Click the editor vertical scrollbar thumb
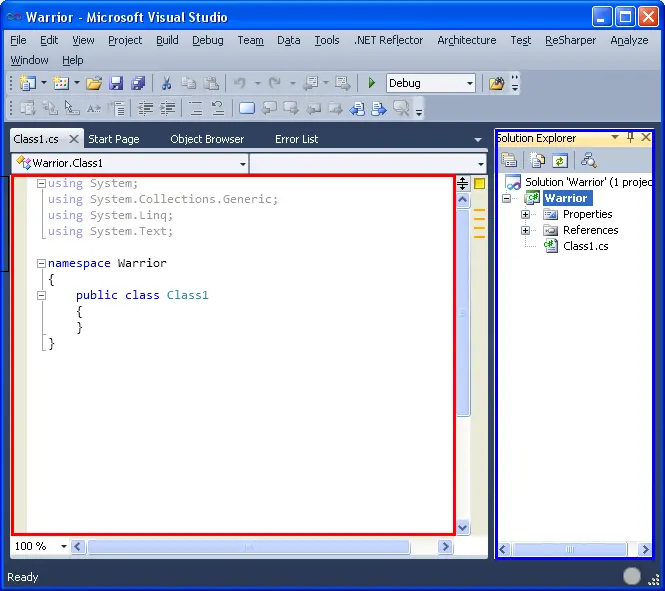Viewport: 665px width, 591px height. (x=463, y=313)
